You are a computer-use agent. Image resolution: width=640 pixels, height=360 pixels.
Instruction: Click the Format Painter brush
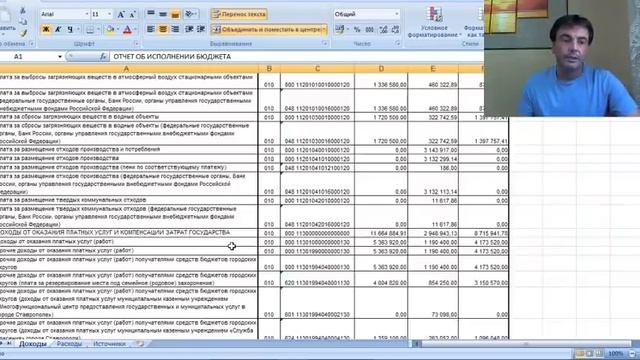pos(23,33)
